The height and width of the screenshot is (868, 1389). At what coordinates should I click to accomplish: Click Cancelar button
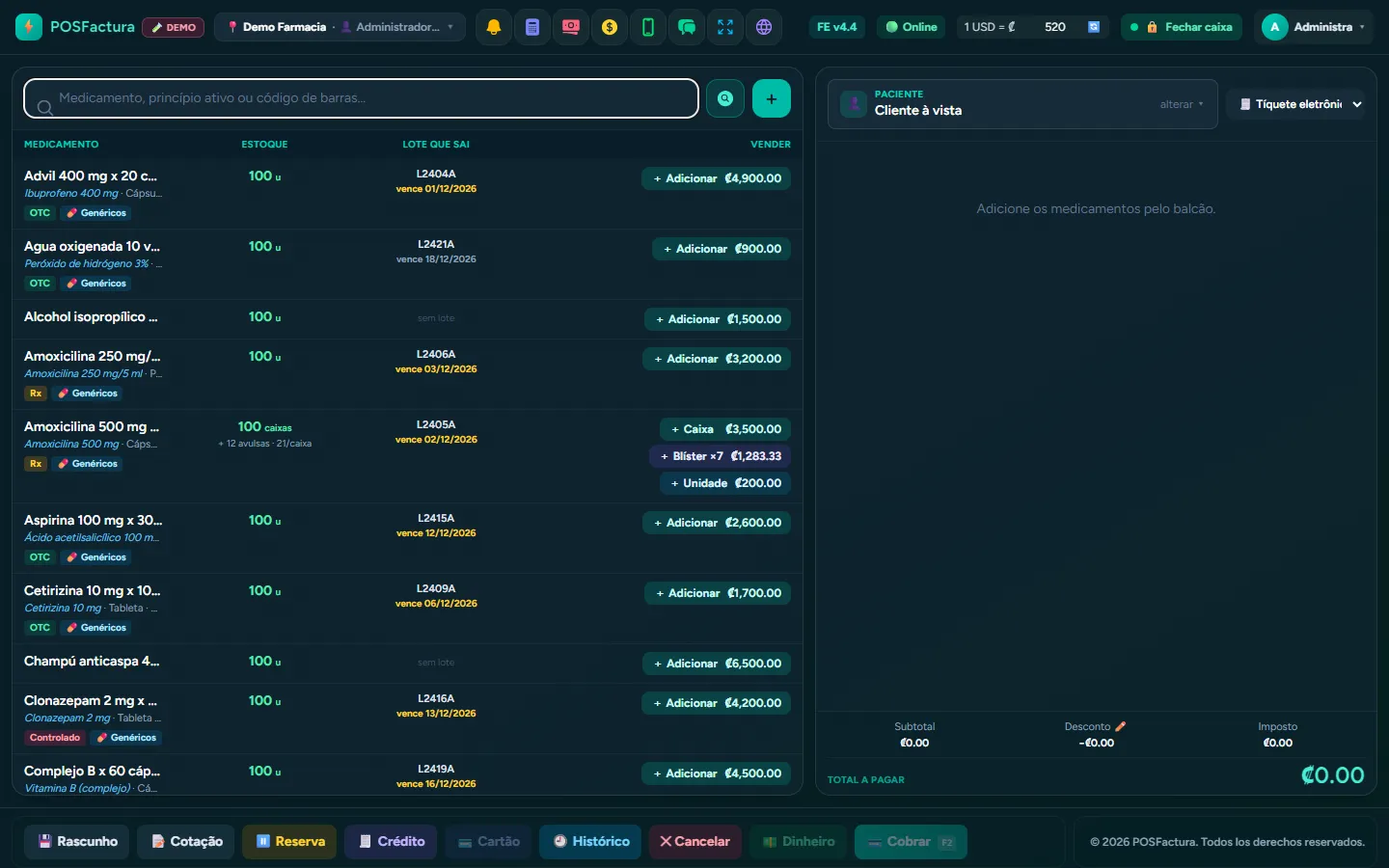coord(695,842)
